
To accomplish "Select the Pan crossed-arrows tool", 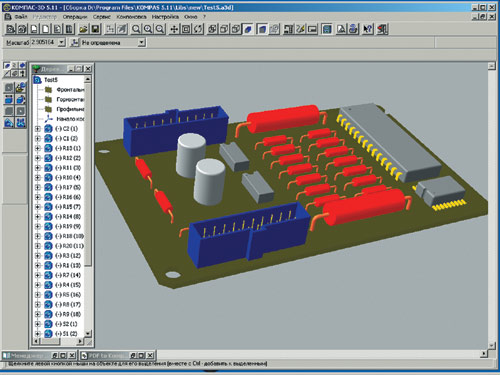I will [x=174, y=29].
